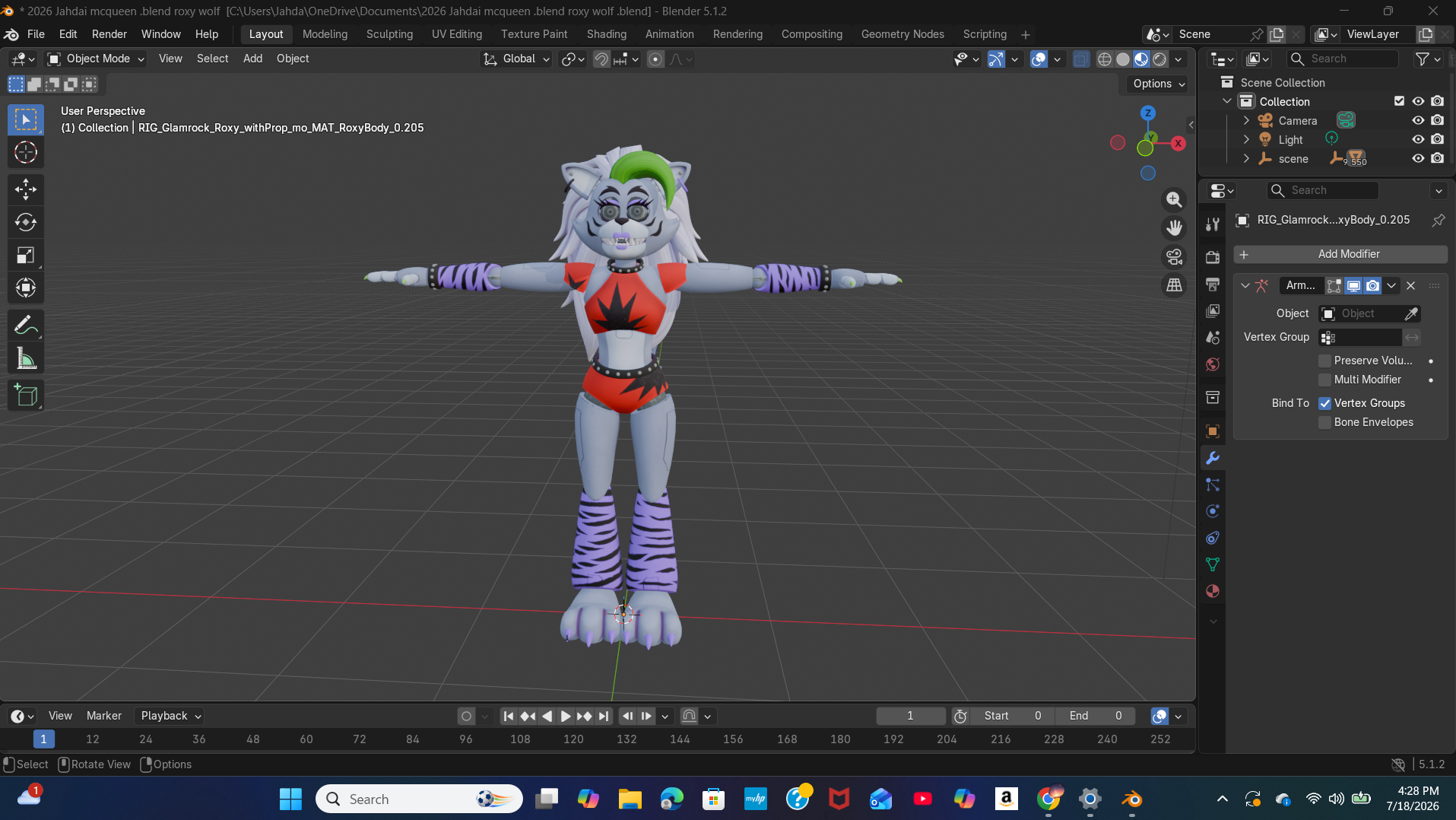This screenshot has width=1456, height=820.
Task: Choose the Move tool
Action: point(26,189)
